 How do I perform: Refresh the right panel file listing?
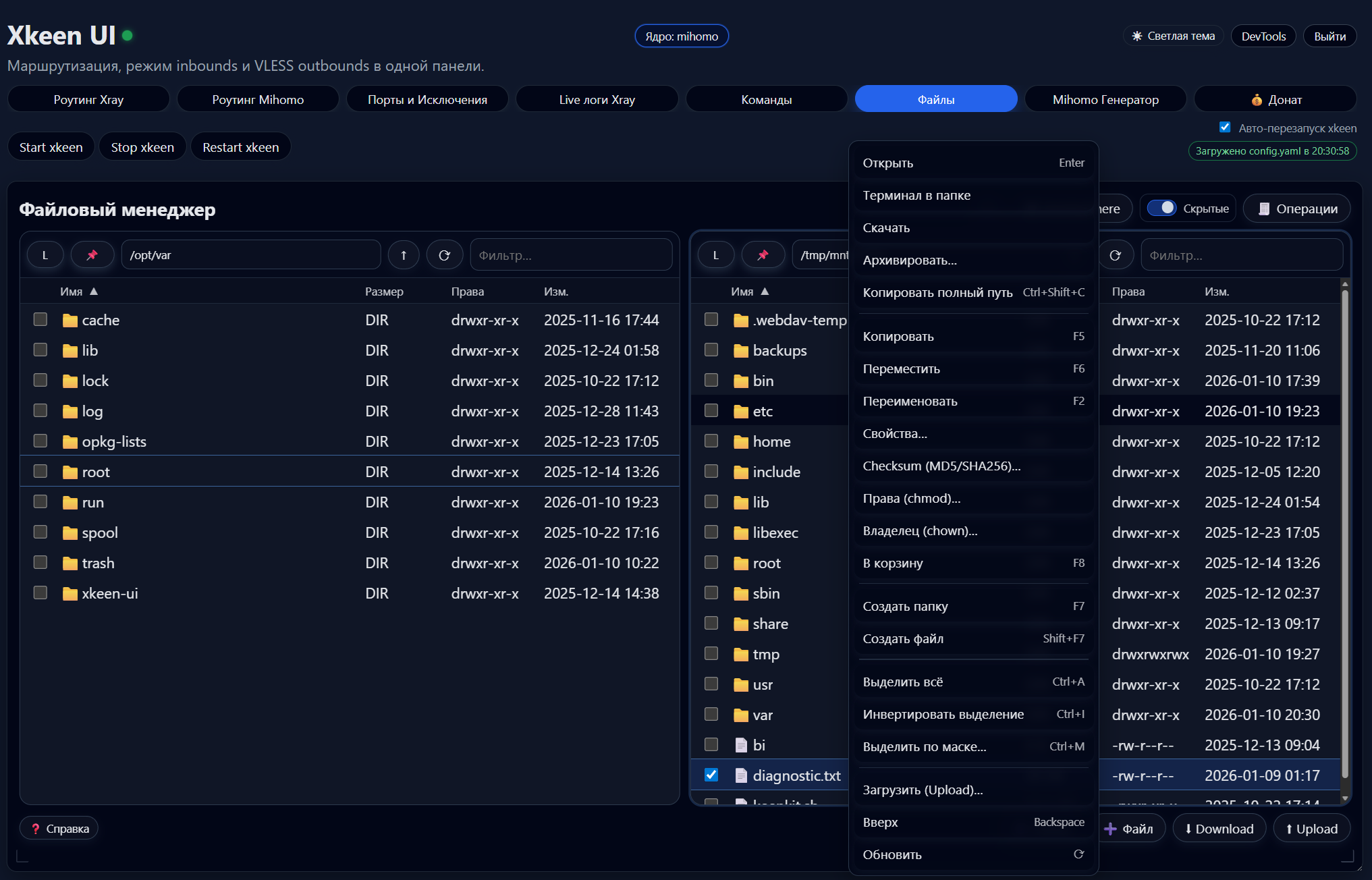point(1116,254)
